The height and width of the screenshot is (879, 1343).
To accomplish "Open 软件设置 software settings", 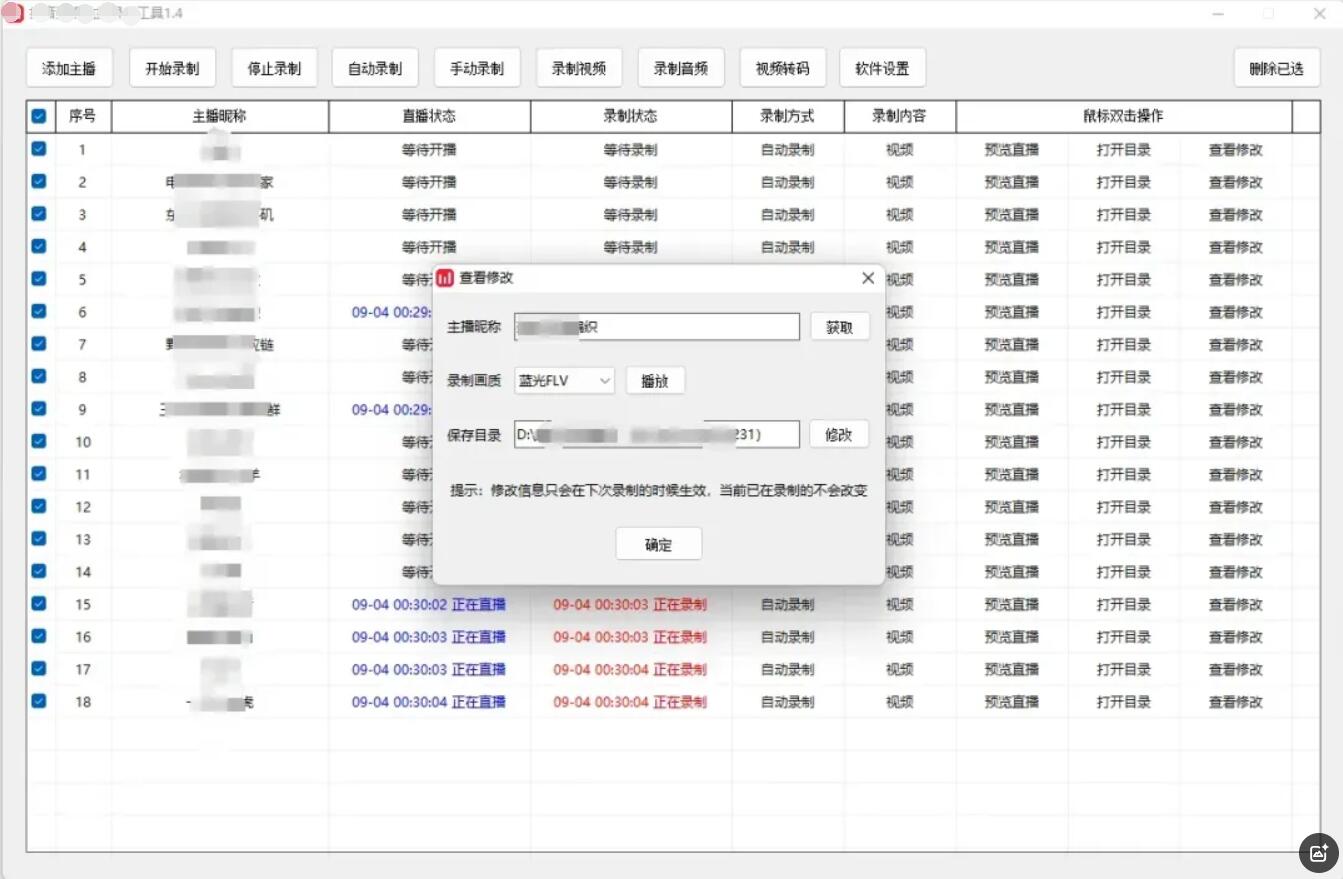I will [883, 67].
